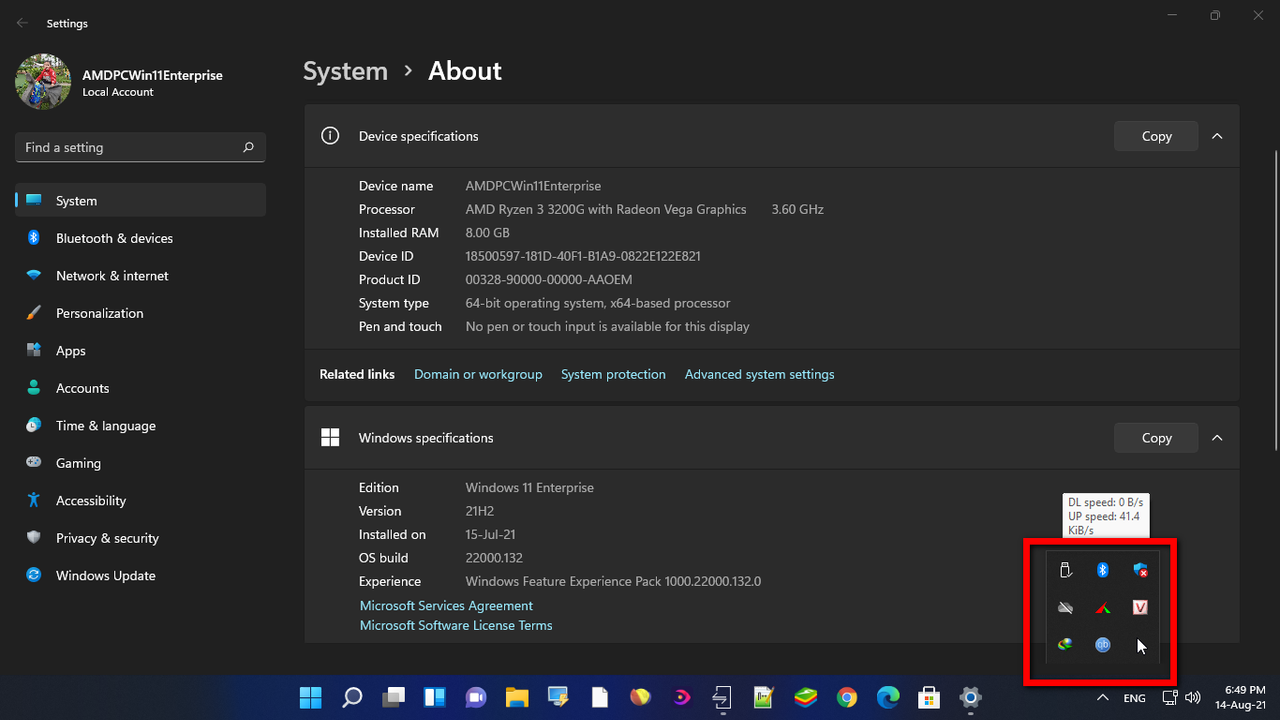This screenshot has width=1280, height=720.
Task: Click the OneDrive tray icon
Action: coord(1065,607)
